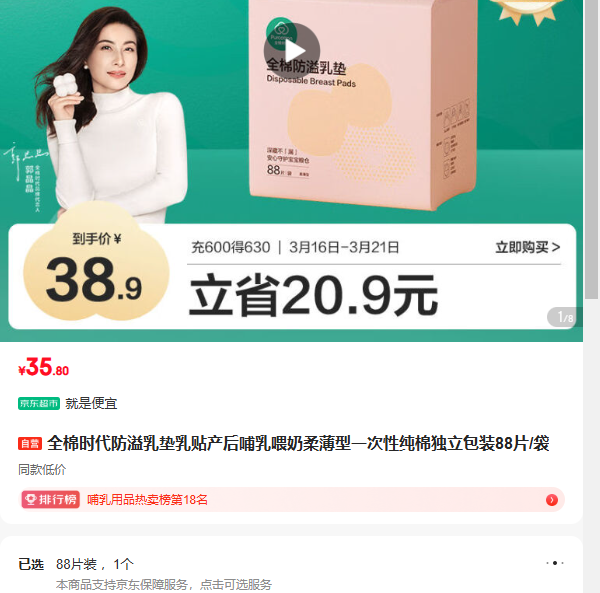
Task: Open 哺乳用品热卖榜第18名 ranking link
Action: [148, 500]
